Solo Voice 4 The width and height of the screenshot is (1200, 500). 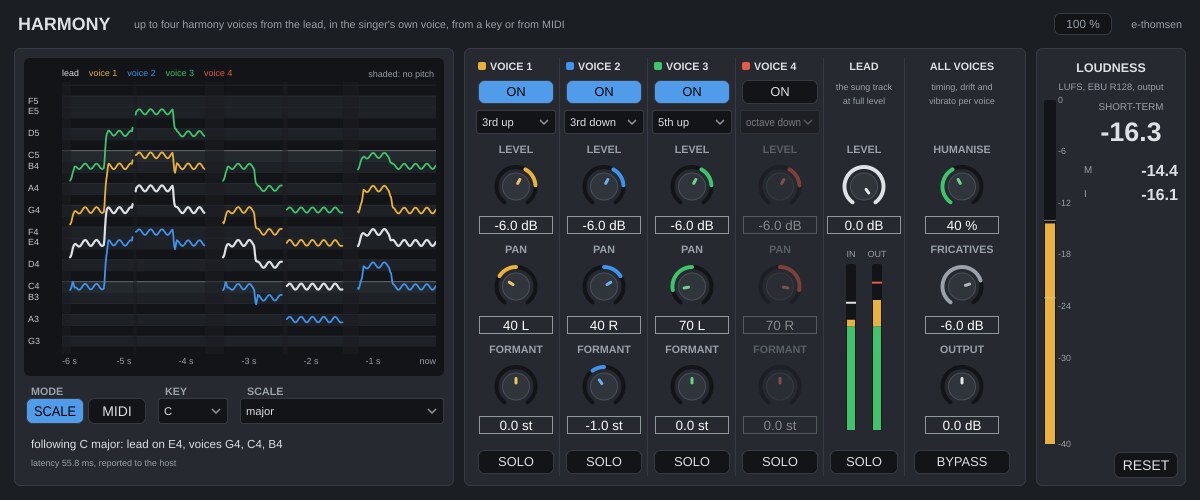click(x=780, y=462)
